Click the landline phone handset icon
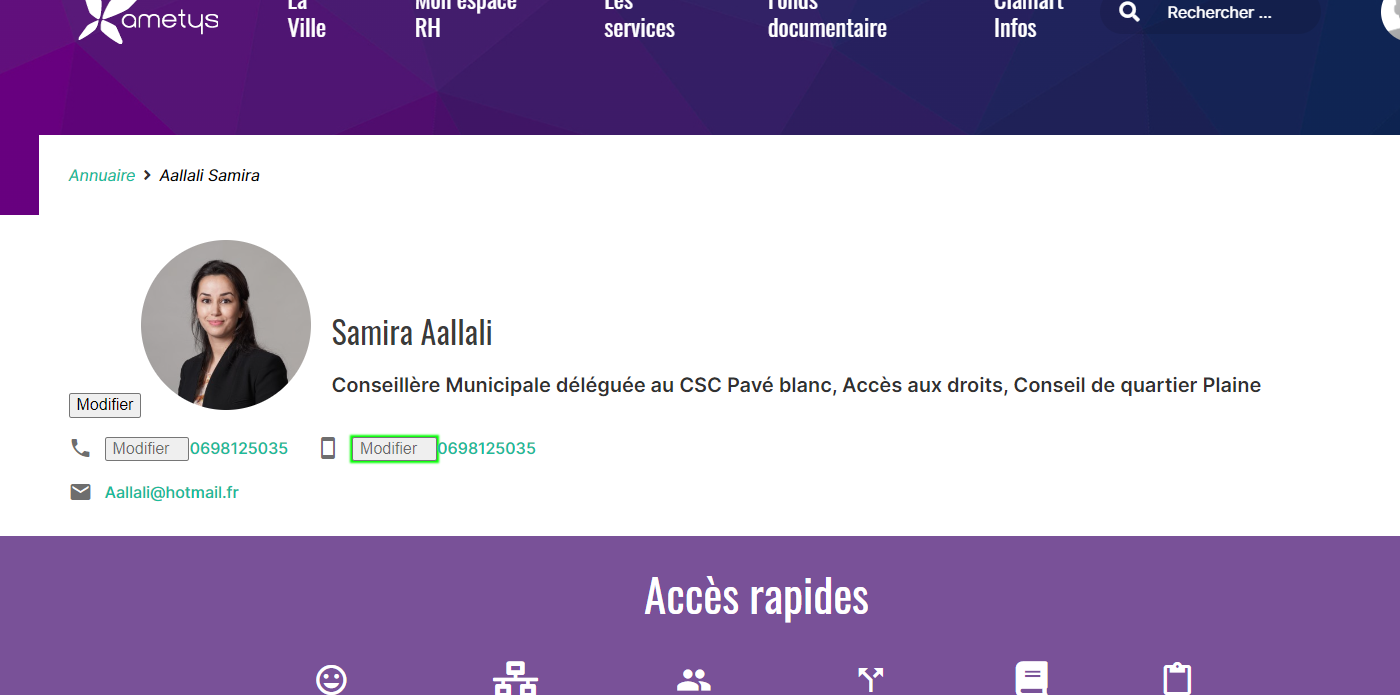Image resolution: width=1400 pixels, height=695 pixels. (80, 448)
